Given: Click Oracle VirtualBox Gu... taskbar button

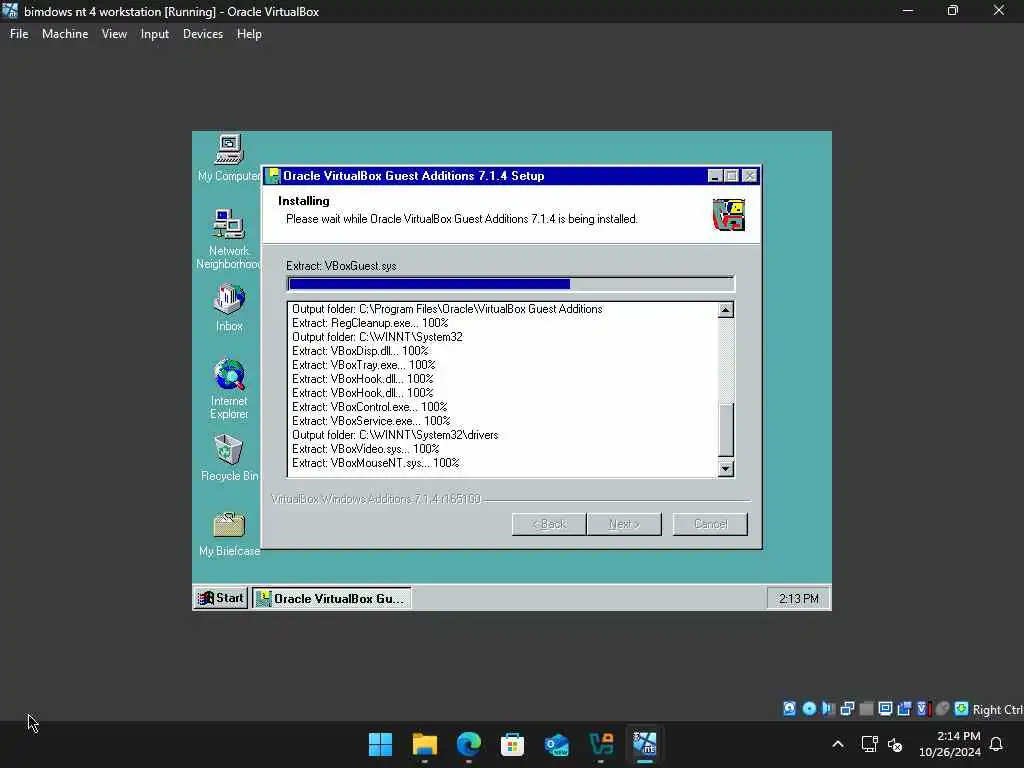Looking at the screenshot, I should pos(332,598).
